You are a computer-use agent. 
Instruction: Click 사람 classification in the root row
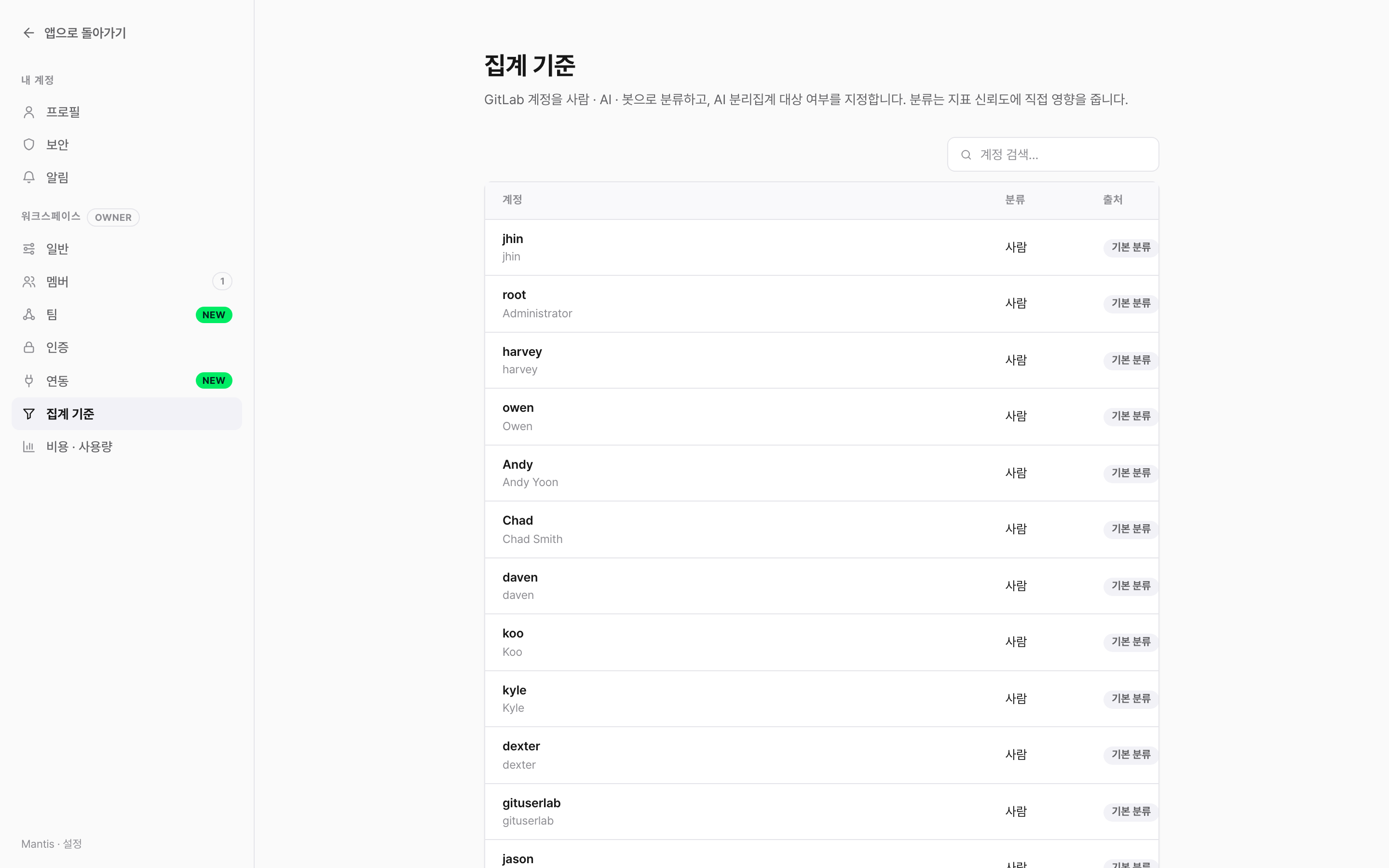pos(1015,303)
